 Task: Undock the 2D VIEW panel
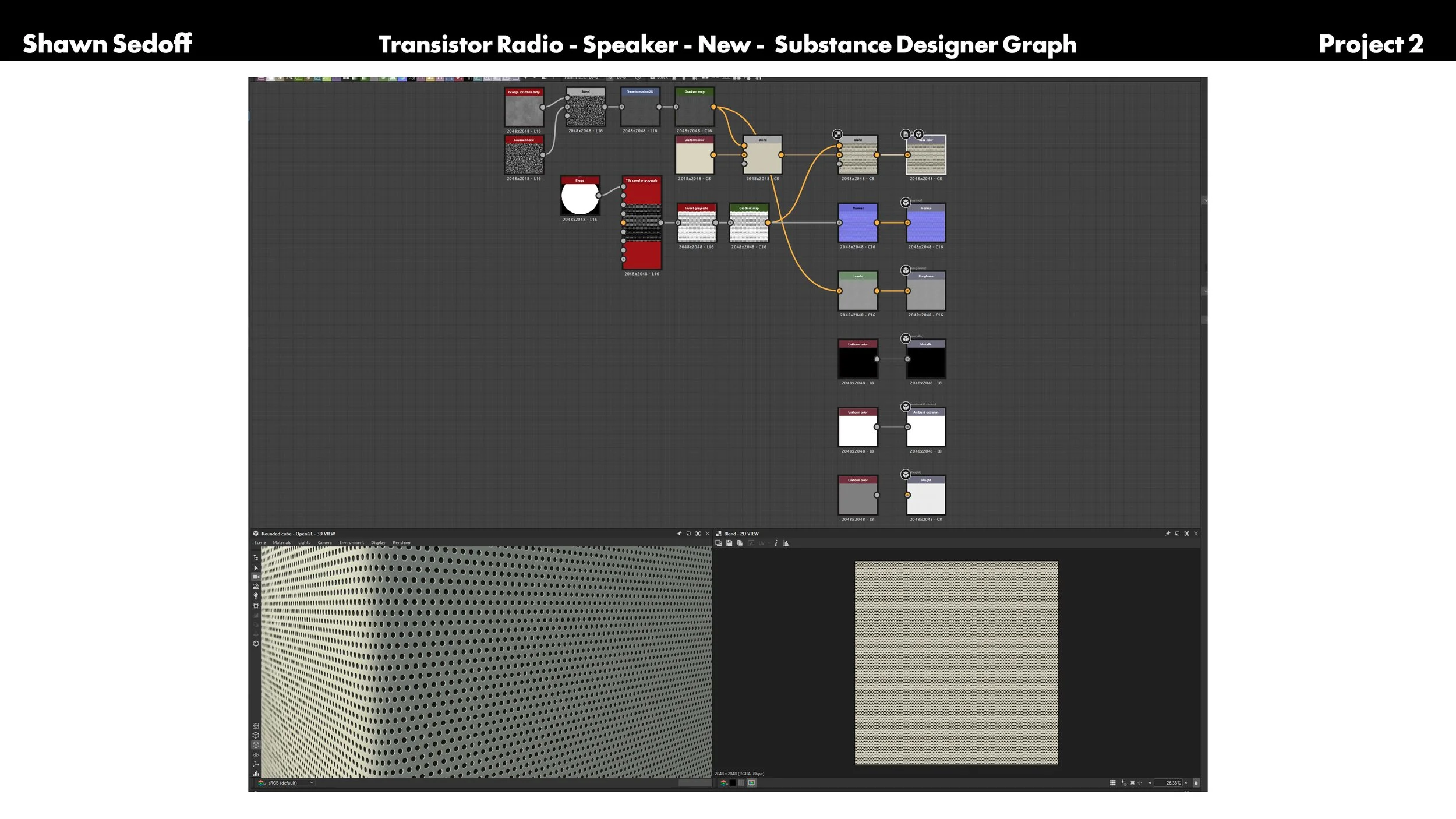pos(1177,534)
